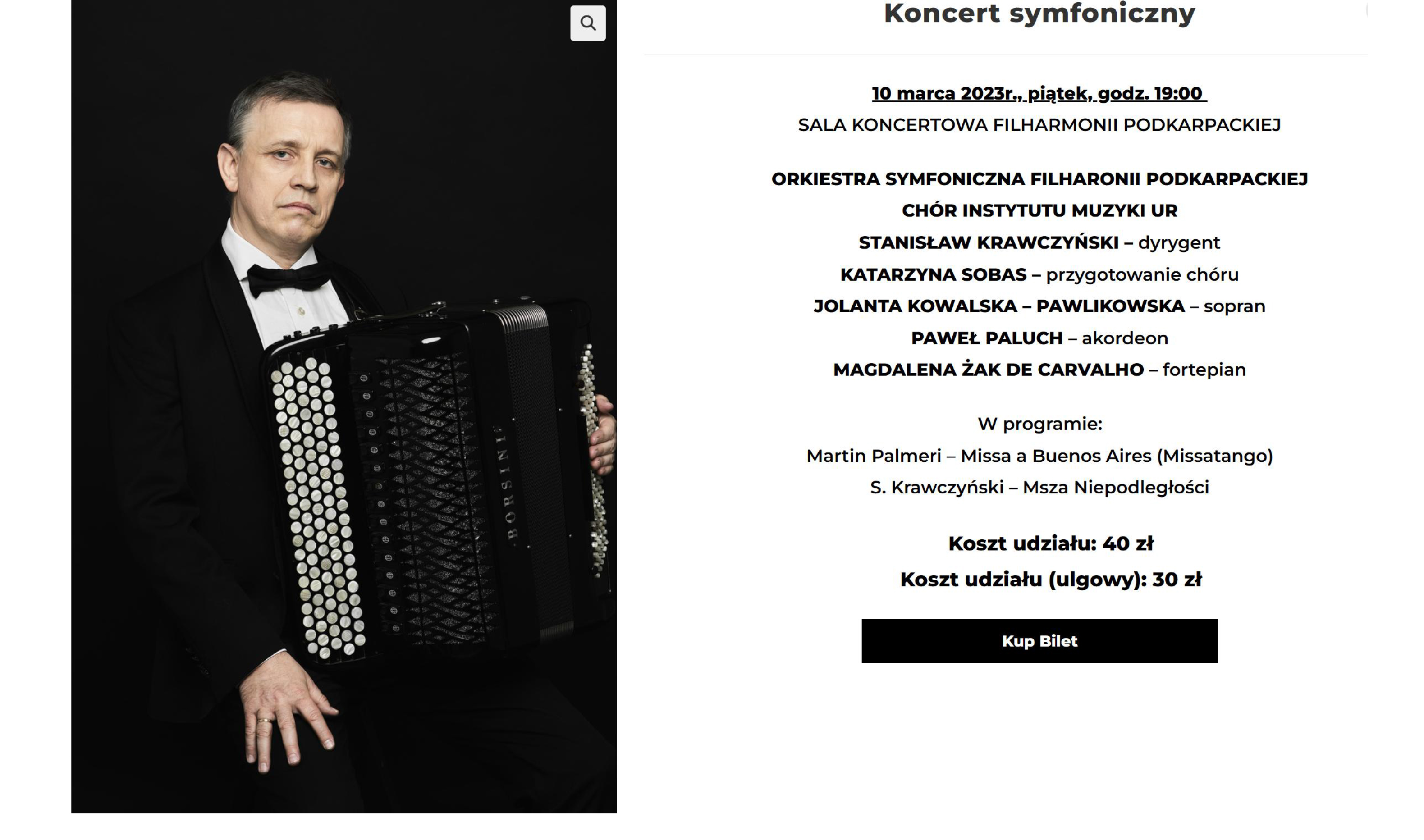Click Magdalena Żak de Carvalho fortepian line

(x=1039, y=370)
